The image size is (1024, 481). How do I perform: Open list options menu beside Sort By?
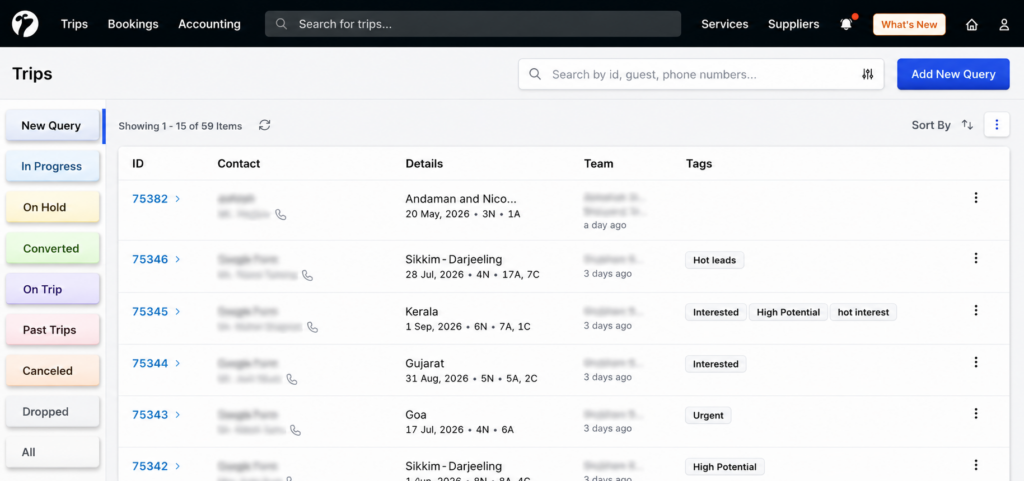coord(997,125)
